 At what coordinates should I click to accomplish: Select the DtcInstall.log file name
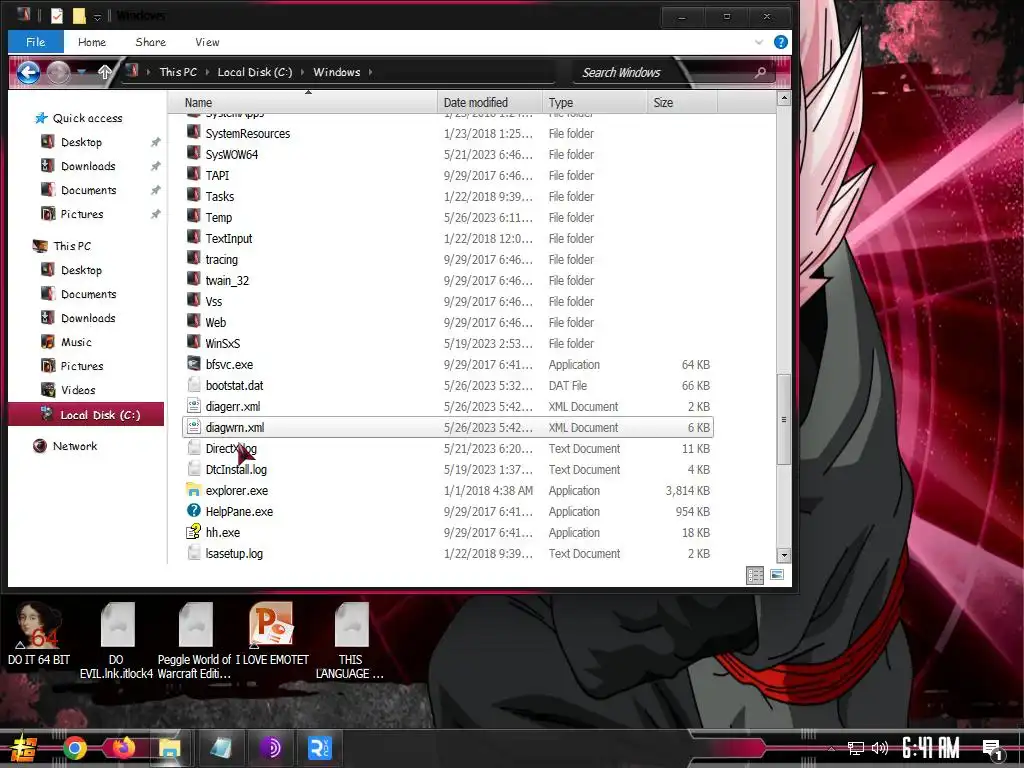click(236, 470)
